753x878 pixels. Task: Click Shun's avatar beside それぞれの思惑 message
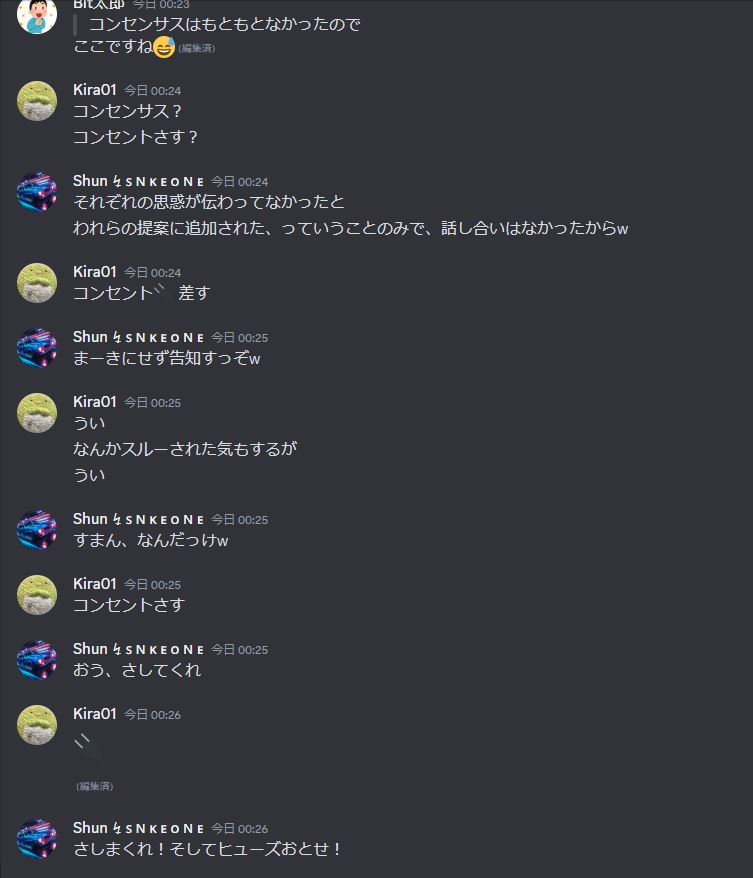pyautogui.click(x=37, y=192)
